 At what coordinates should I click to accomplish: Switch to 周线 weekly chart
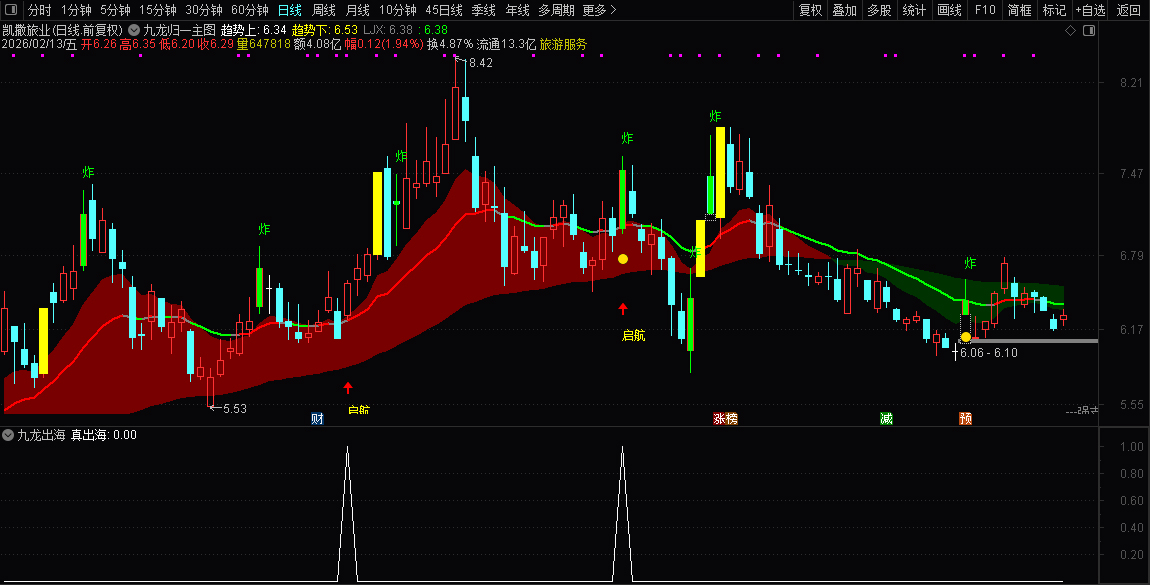(x=323, y=10)
